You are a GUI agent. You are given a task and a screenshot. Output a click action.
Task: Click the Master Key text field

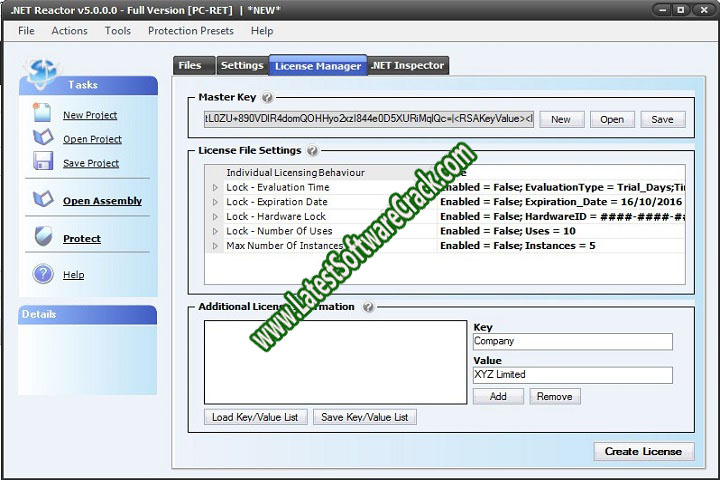coord(369,119)
